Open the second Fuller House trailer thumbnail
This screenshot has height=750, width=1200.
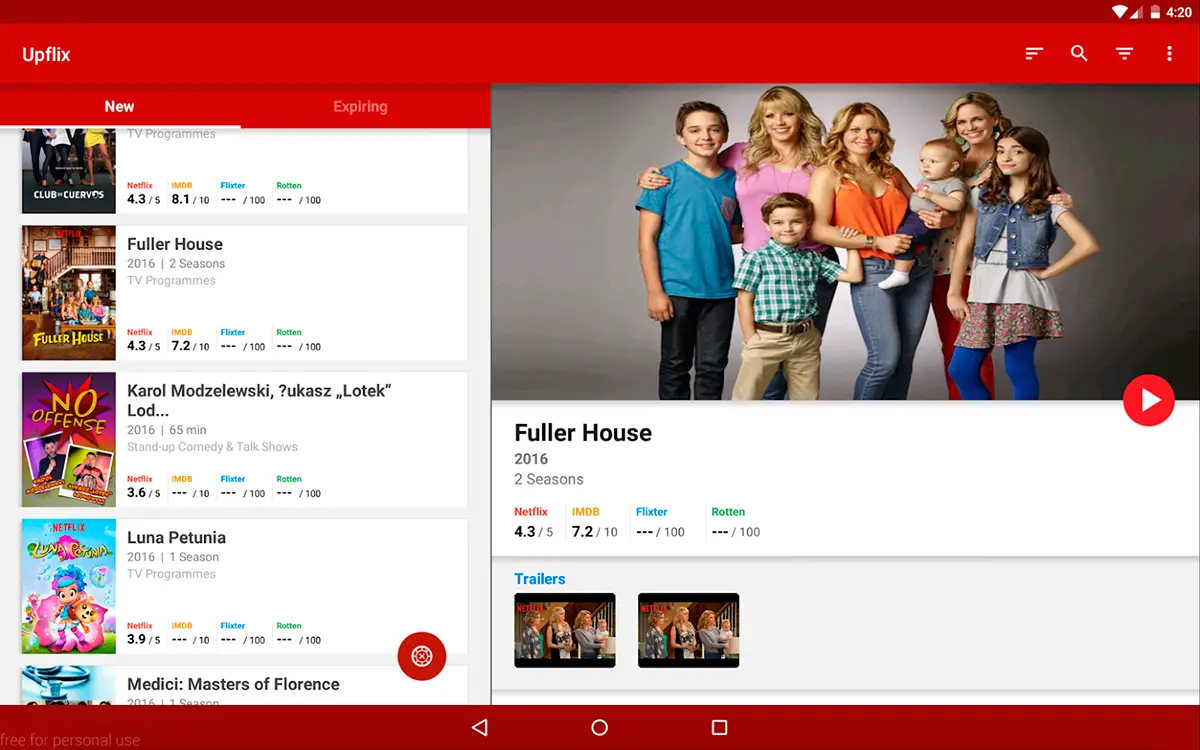click(x=689, y=630)
